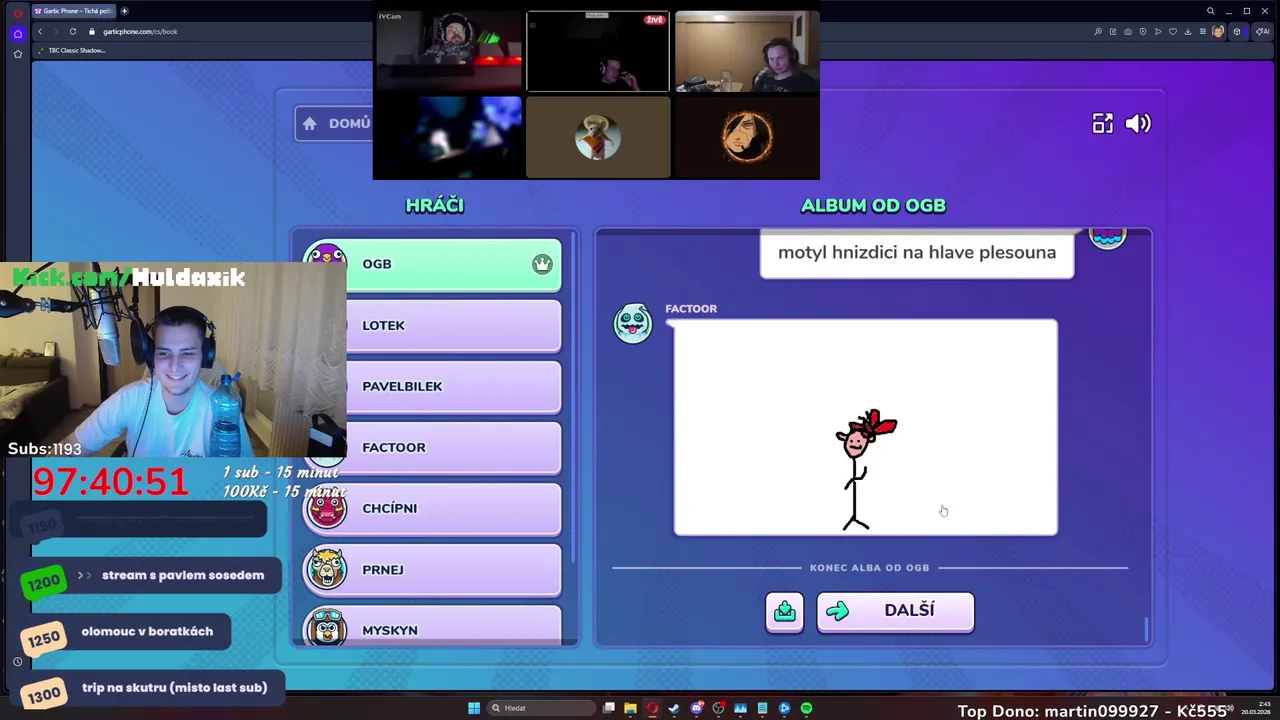Open Opera easy setup menu icon
The height and width of the screenshot is (720, 1280).
click(x=1203, y=31)
